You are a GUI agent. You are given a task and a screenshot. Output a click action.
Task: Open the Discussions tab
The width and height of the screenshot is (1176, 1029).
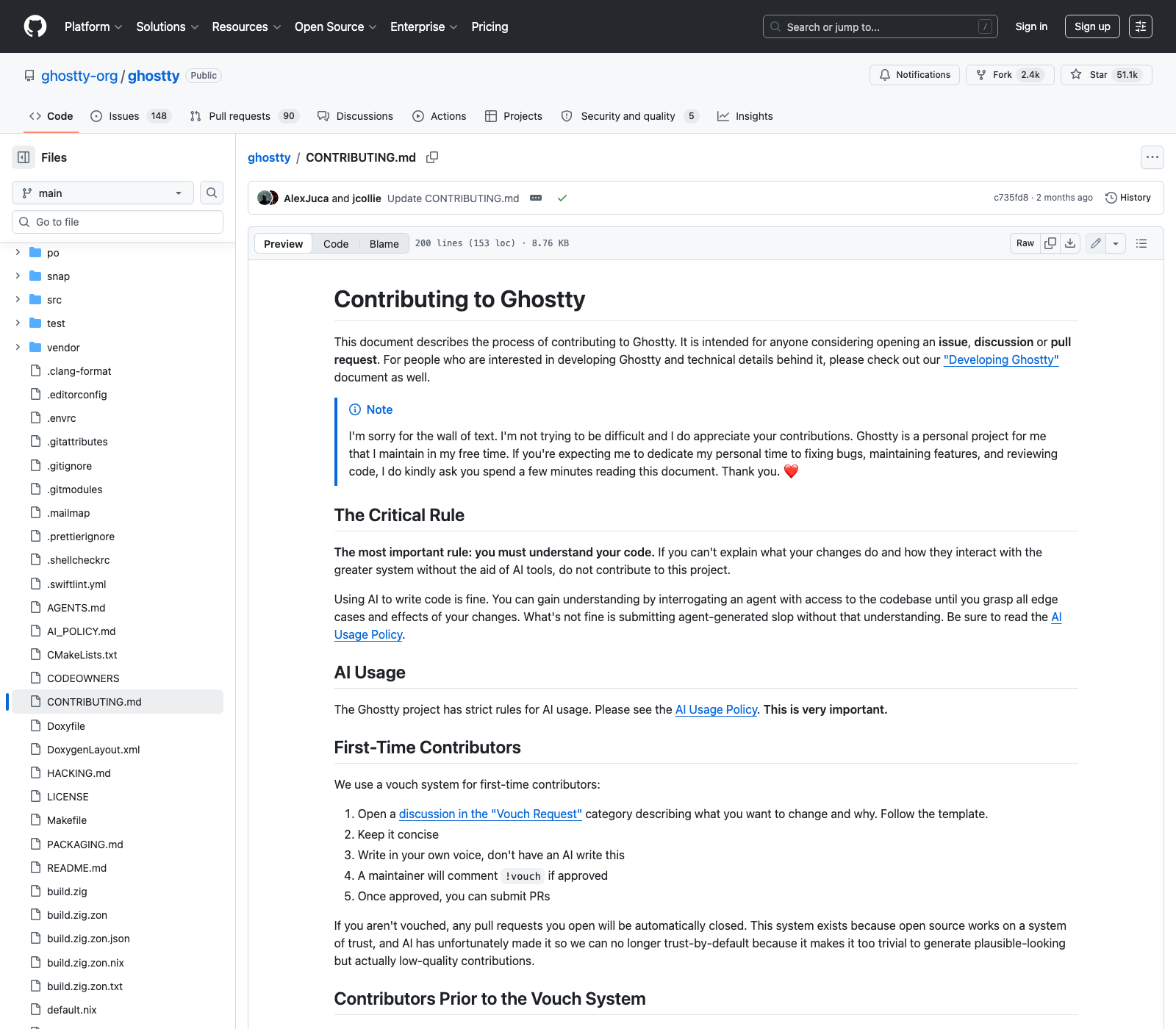[x=355, y=116]
